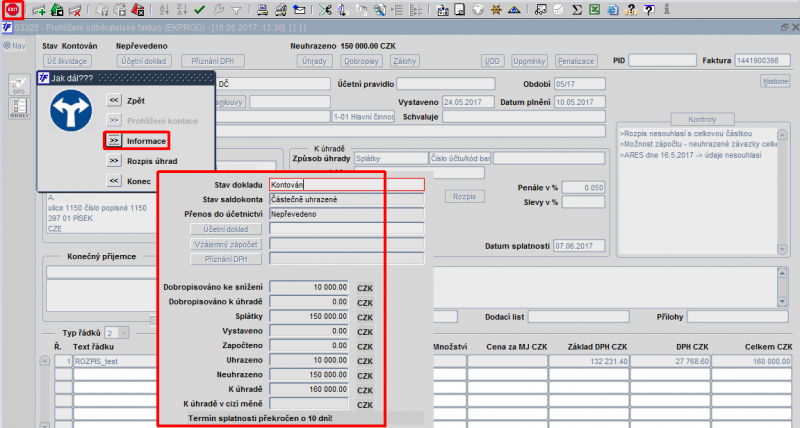The width and height of the screenshot is (800, 428).
Task: Click the Stav dokladu field showing Kontován
Action: (346, 185)
